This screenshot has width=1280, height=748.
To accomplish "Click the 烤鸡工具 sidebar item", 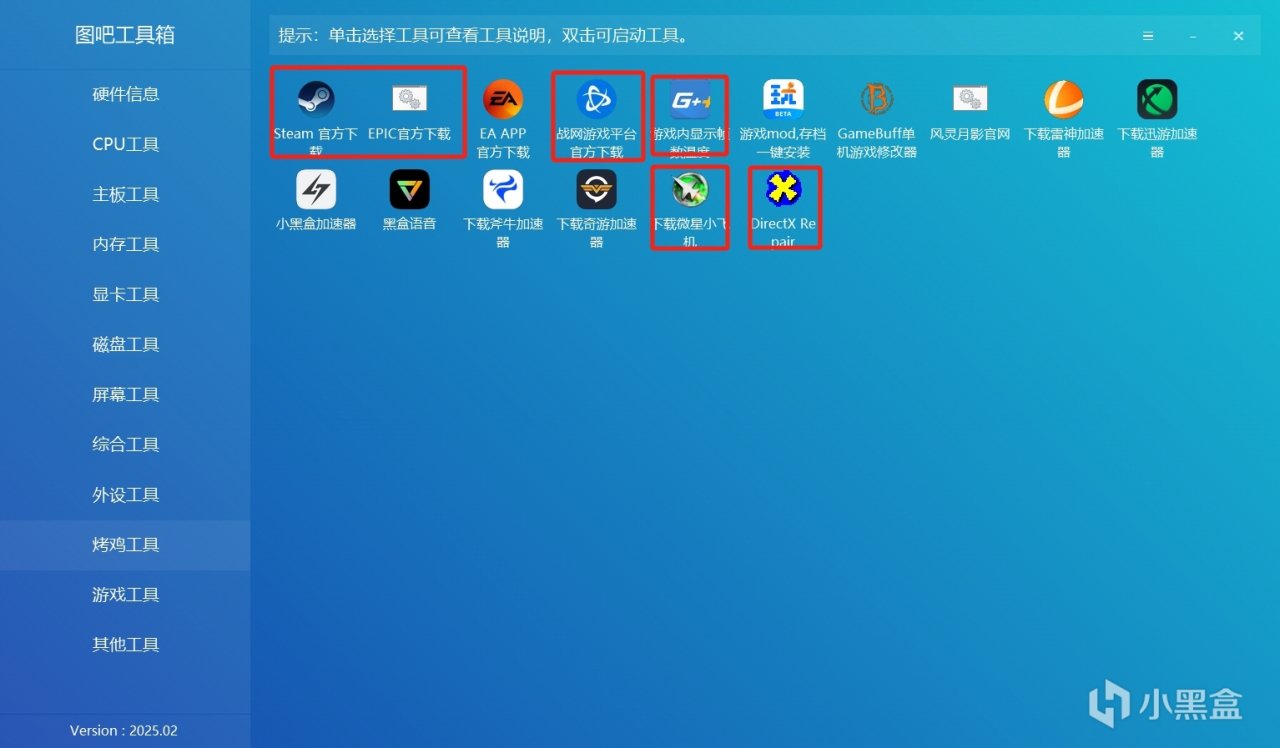I will point(125,545).
